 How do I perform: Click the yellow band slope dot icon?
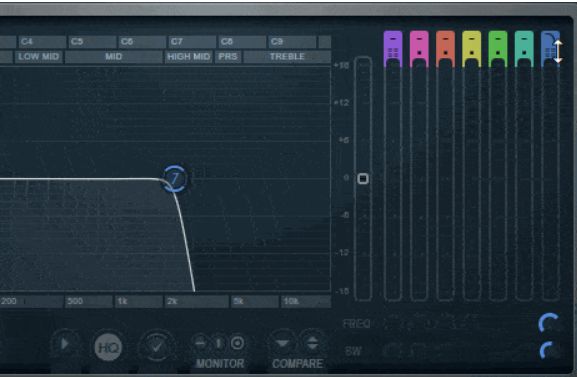tap(471, 53)
